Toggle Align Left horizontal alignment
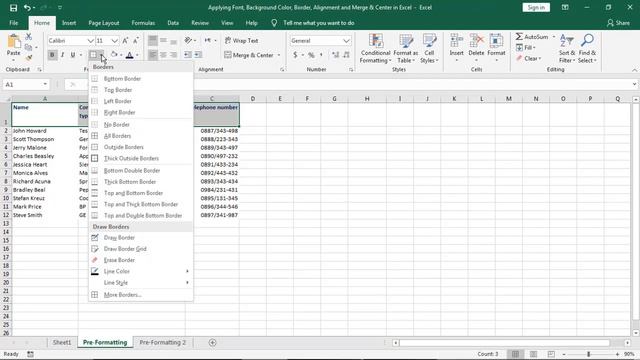Image resolution: width=640 pixels, height=360 pixels. pos(153,55)
